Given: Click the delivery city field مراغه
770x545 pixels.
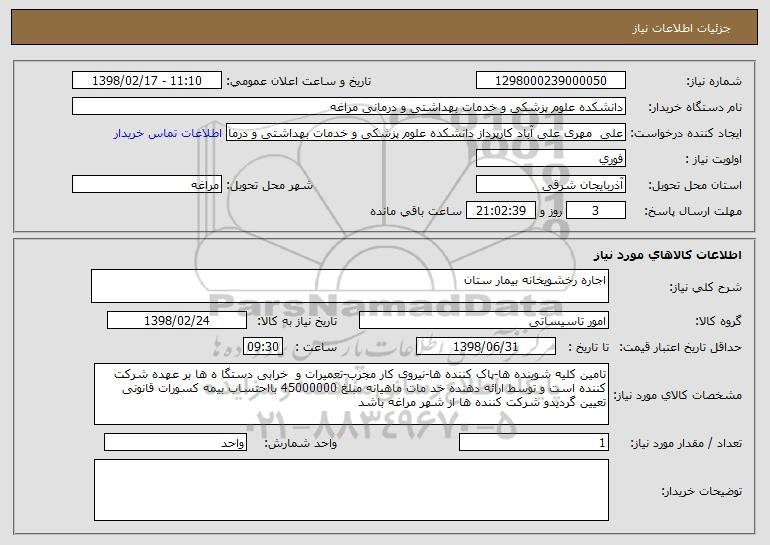Looking at the screenshot, I should coord(147,185).
